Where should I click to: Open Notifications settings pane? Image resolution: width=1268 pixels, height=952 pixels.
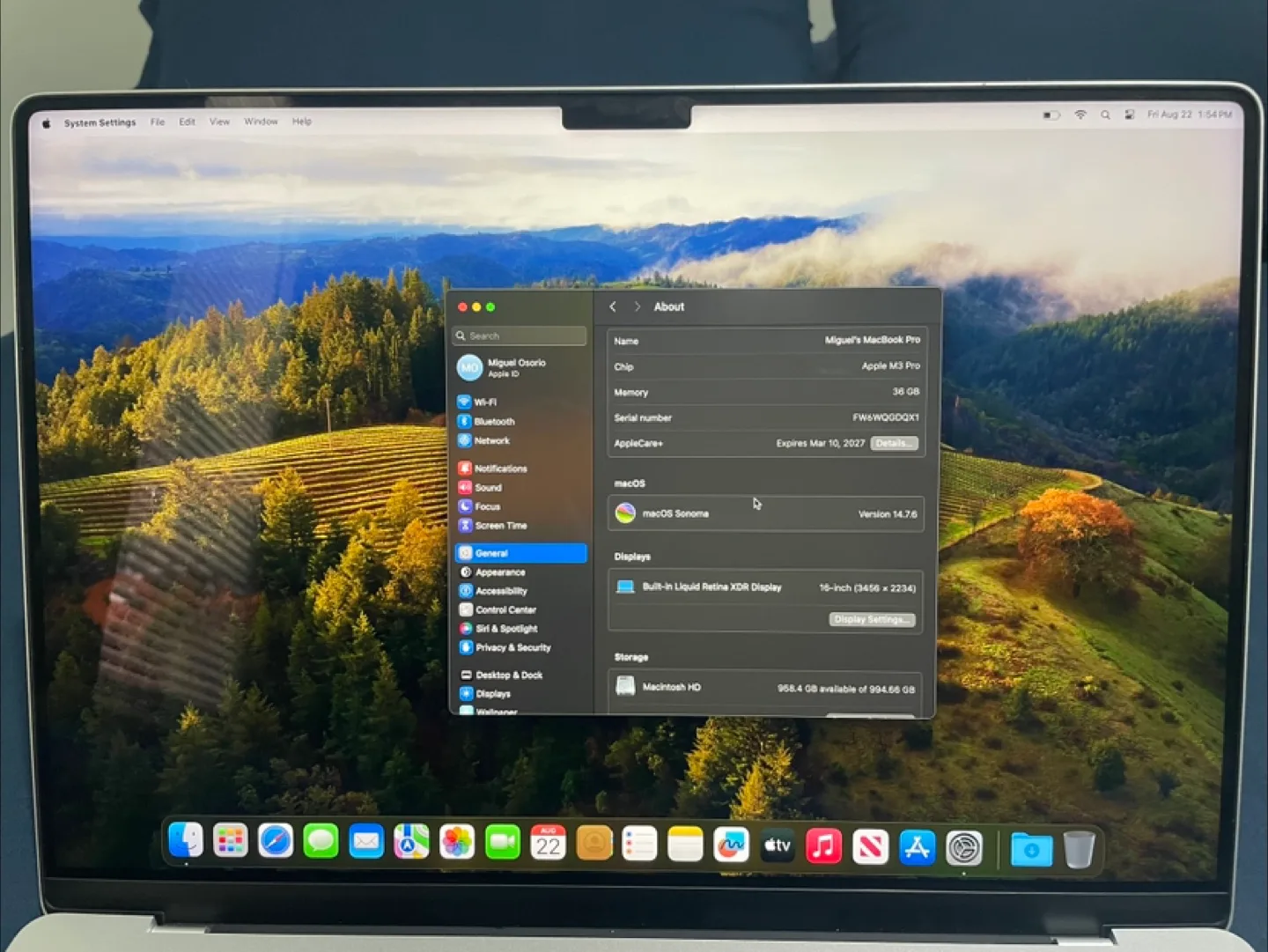click(x=500, y=469)
